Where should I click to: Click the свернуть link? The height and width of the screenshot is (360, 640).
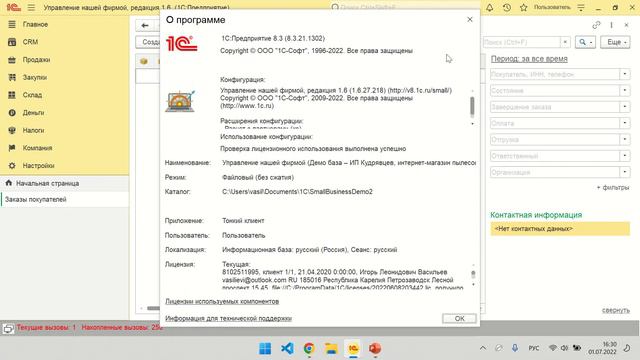click(x=616, y=310)
